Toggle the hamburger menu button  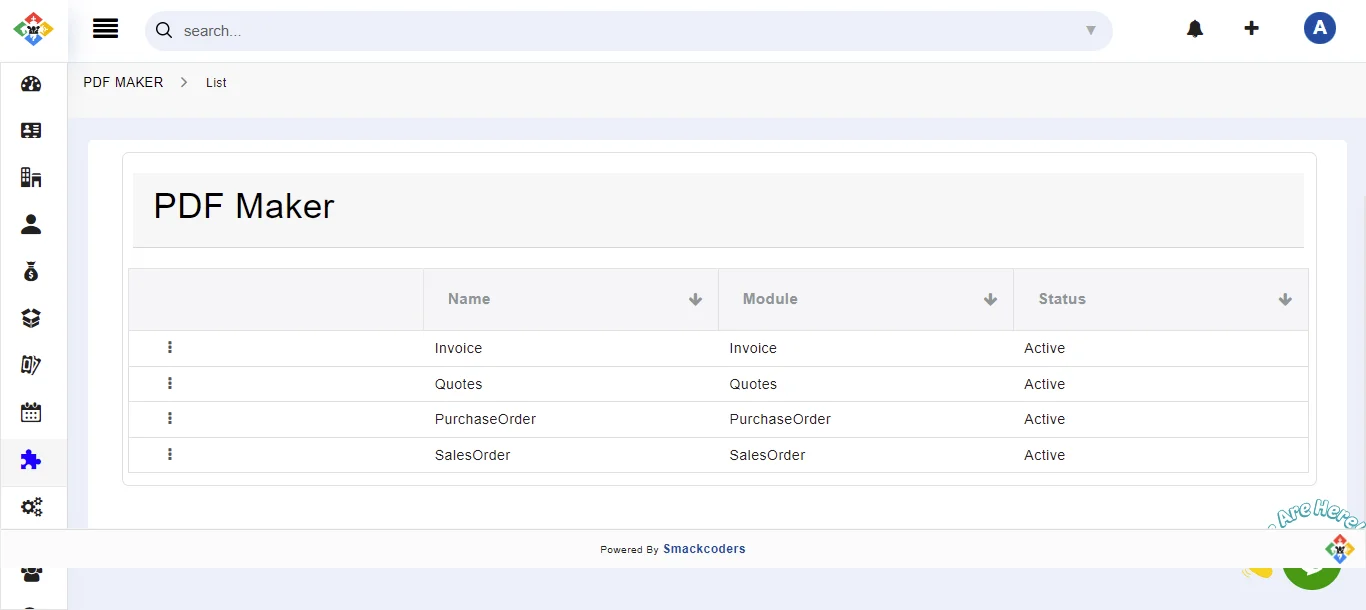point(105,29)
